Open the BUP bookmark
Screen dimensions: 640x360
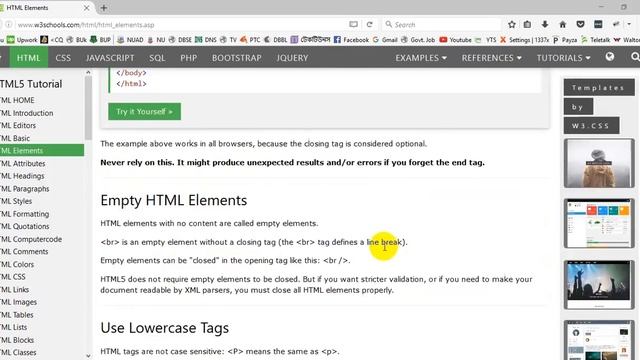[x=100, y=40]
